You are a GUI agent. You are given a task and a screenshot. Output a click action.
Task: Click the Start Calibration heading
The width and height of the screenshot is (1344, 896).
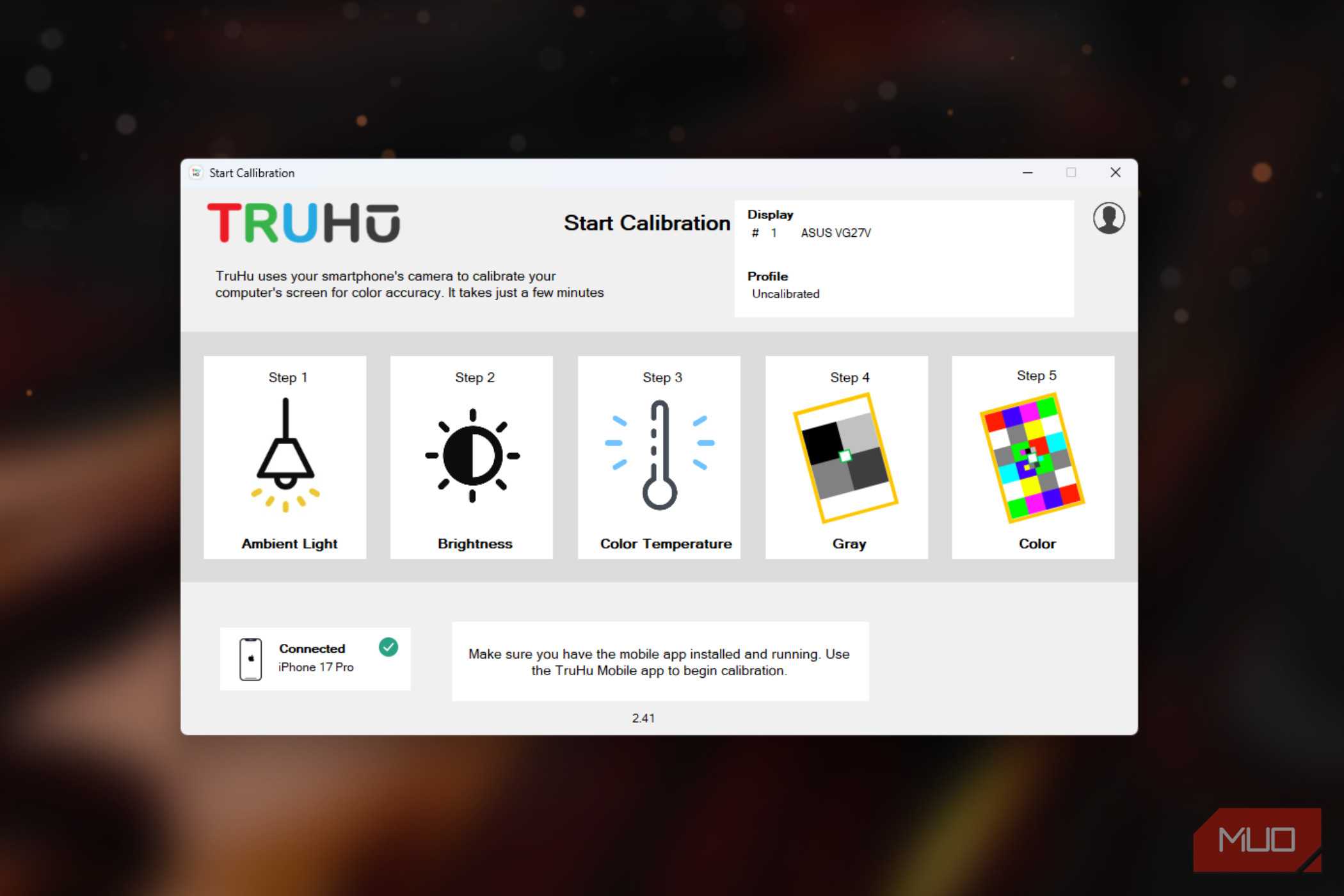coord(647,223)
